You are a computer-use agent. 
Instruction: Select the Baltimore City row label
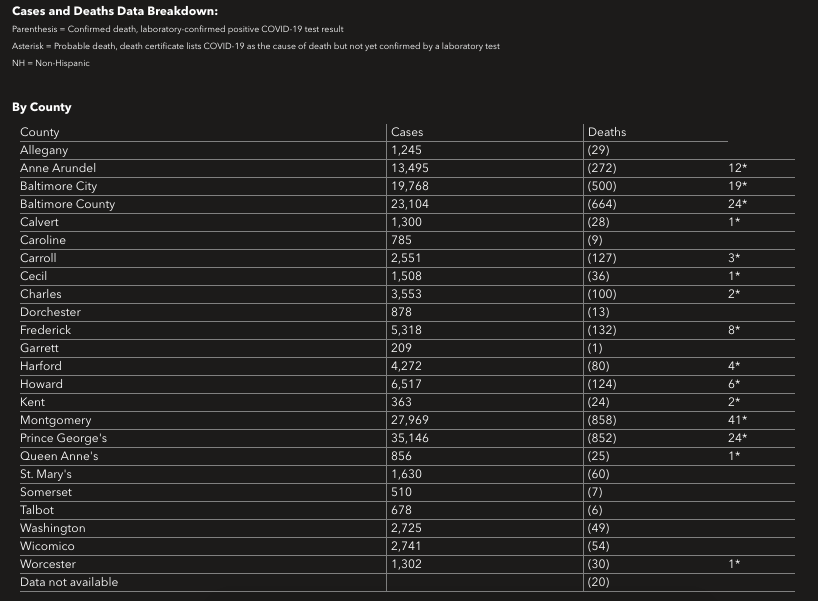(x=58, y=186)
